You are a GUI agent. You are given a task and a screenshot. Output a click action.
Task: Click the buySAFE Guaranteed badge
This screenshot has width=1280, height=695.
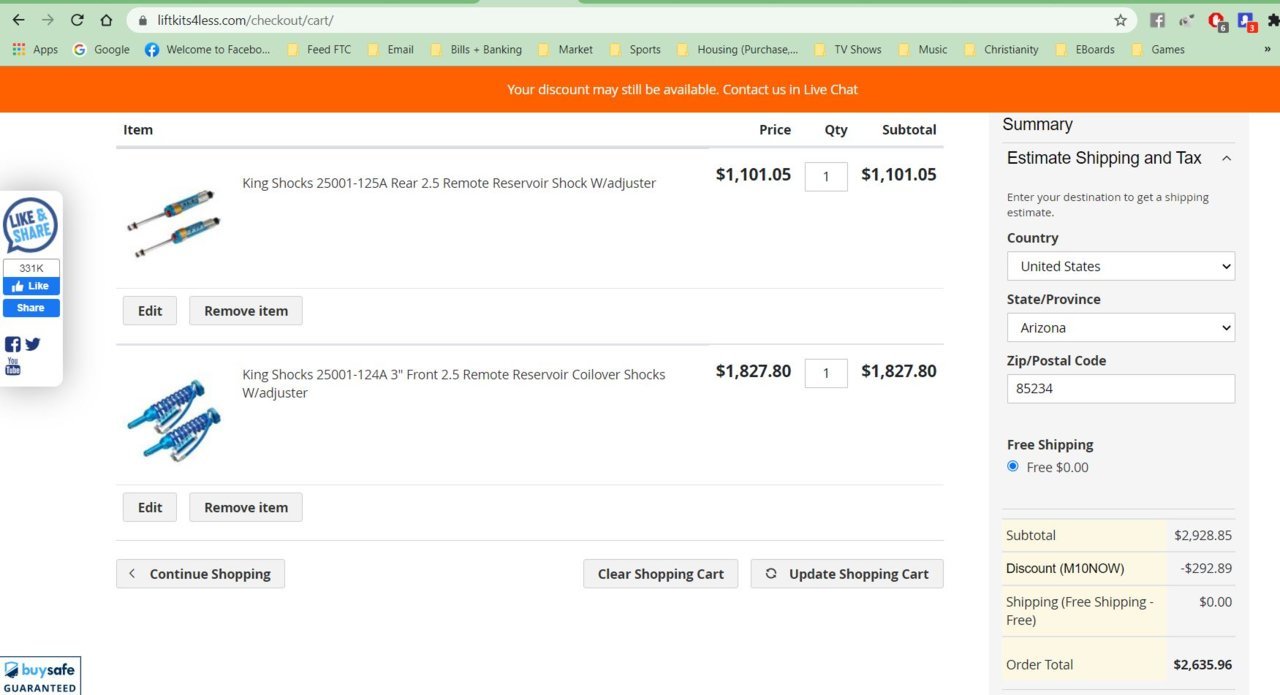(40, 676)
